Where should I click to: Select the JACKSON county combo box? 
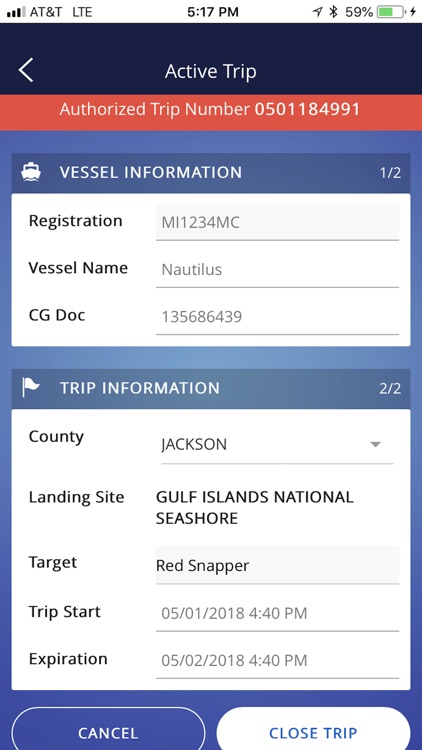coord(277,445)
